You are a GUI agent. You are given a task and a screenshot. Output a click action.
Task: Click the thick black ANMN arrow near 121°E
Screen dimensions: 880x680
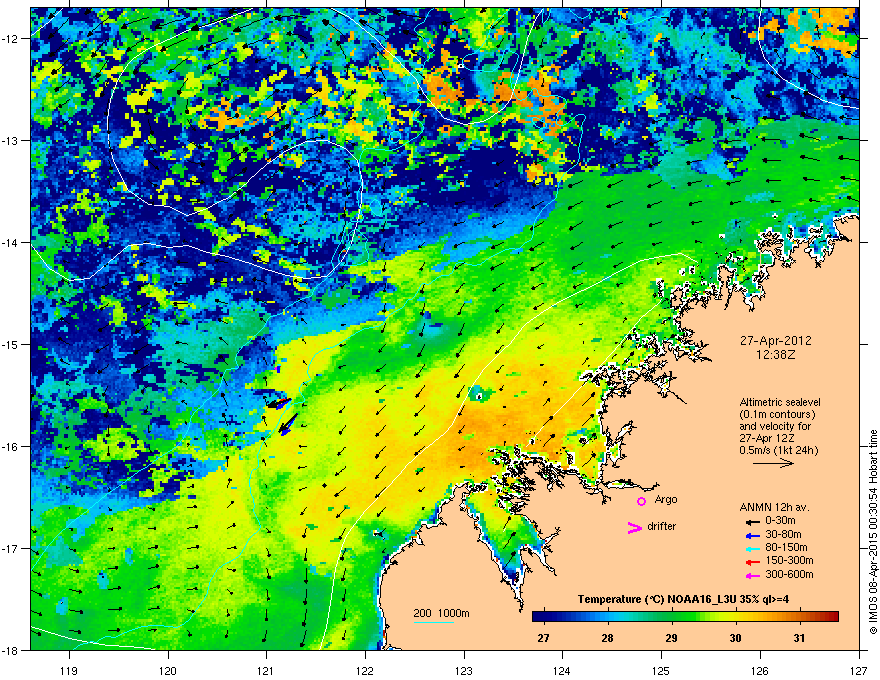coord(279,402)
